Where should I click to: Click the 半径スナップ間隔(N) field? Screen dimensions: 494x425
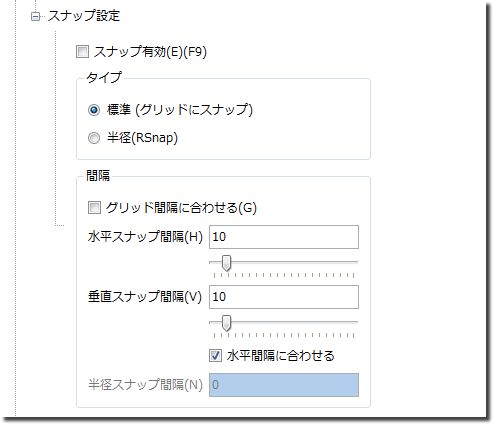pos(284,385)
